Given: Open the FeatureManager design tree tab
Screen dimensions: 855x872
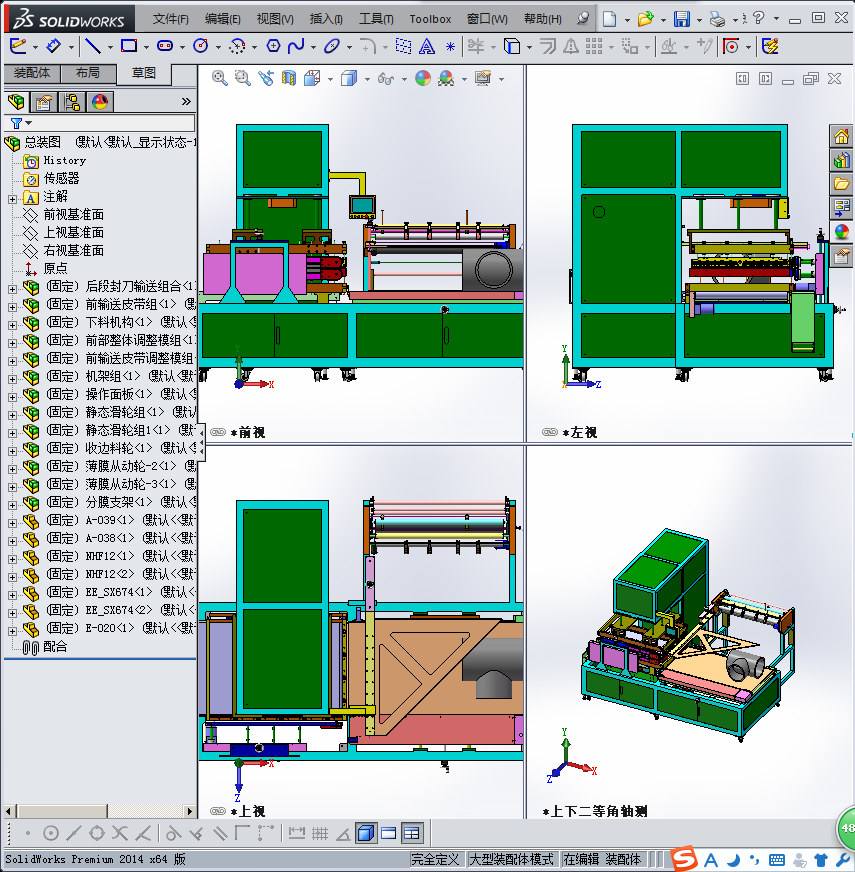Looking at the screenshot, I should (17, 102).
